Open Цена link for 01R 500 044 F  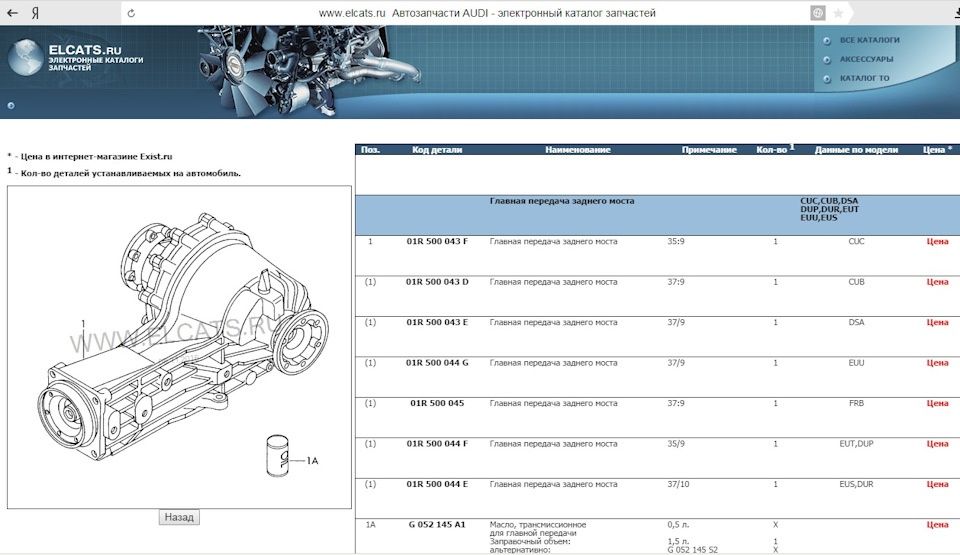point(937,444)
